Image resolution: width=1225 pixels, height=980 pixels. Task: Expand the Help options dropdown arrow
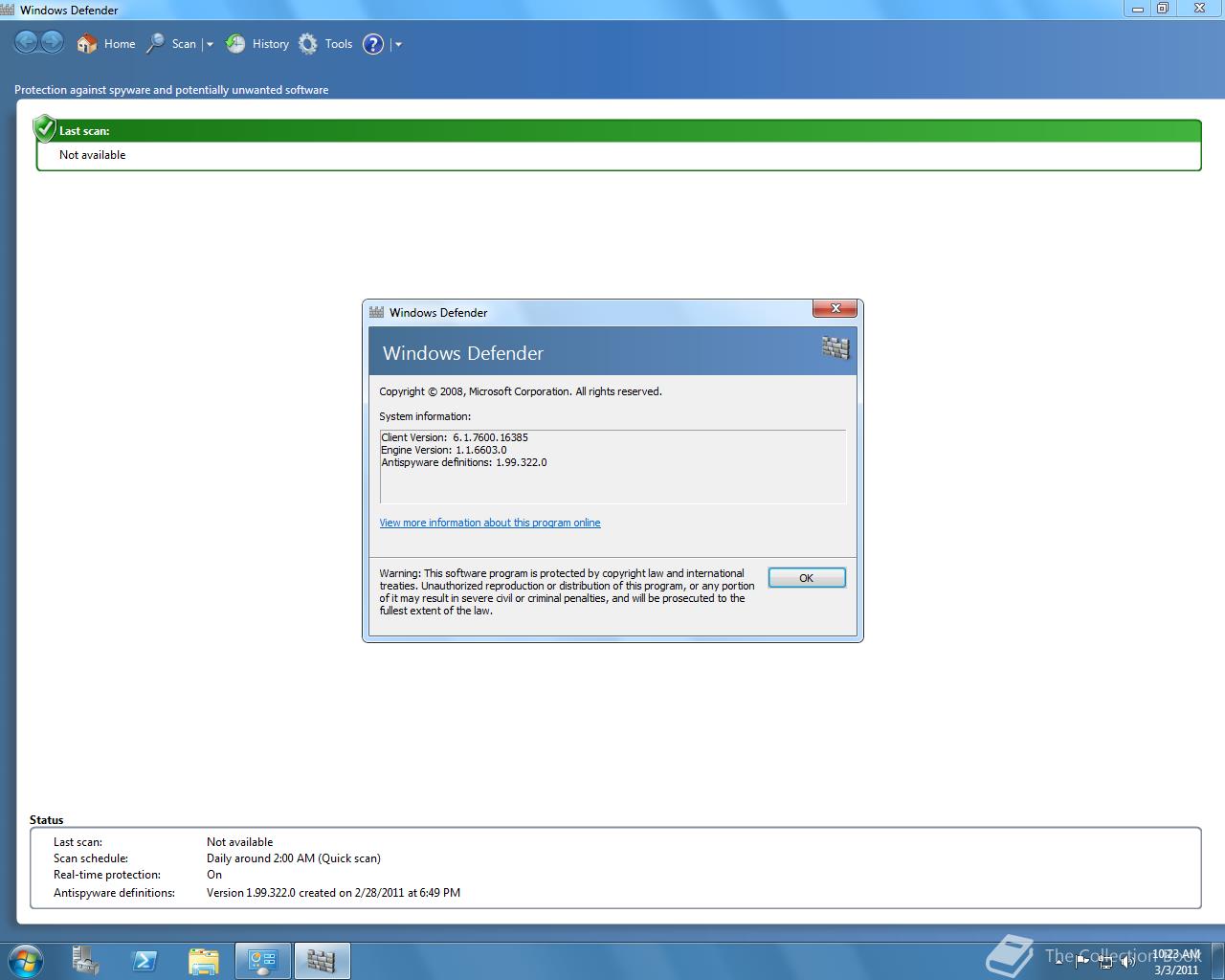pyautogui.click(x=398, y=44)
